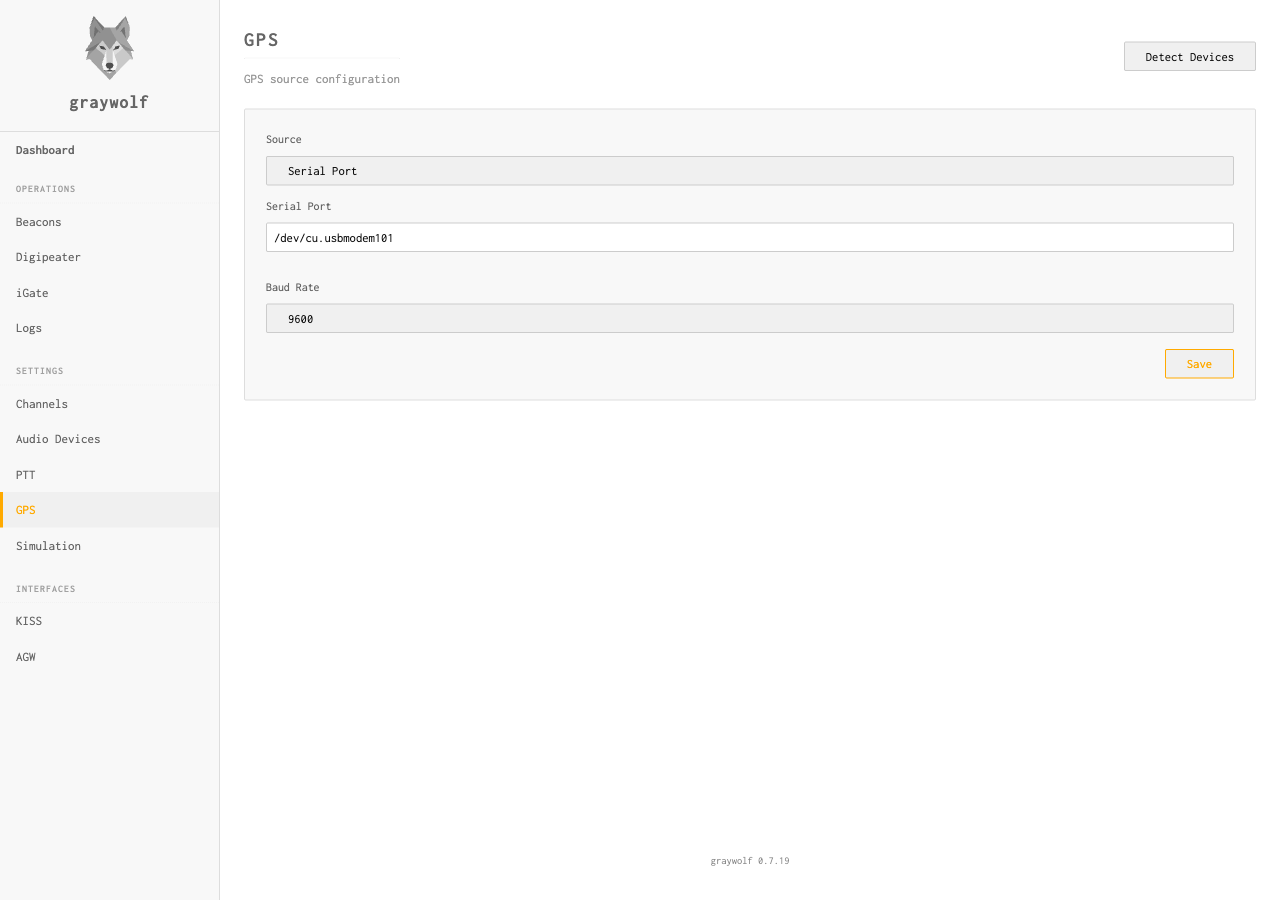This screenshot has width=1280, height=900.
Task: Click inside the Serial Port text field
Action: [x=750, y=237]
